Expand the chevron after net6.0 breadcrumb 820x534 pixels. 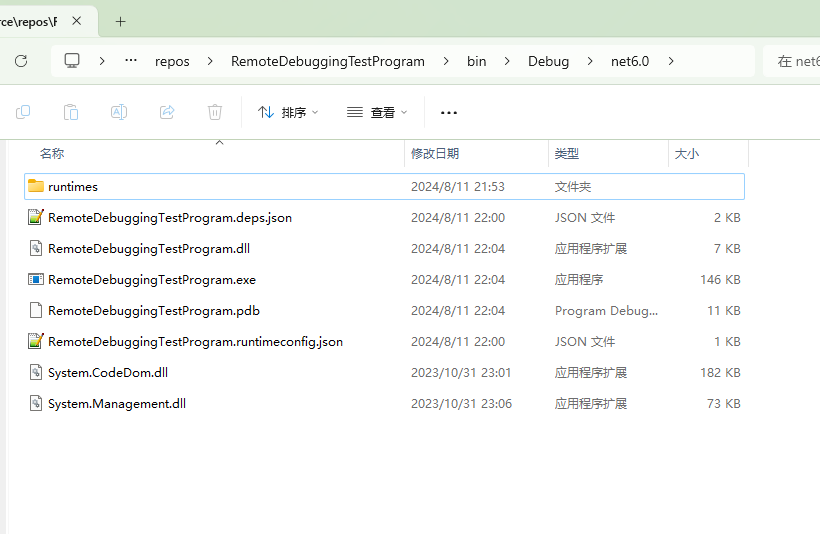[x=671, y=61]
